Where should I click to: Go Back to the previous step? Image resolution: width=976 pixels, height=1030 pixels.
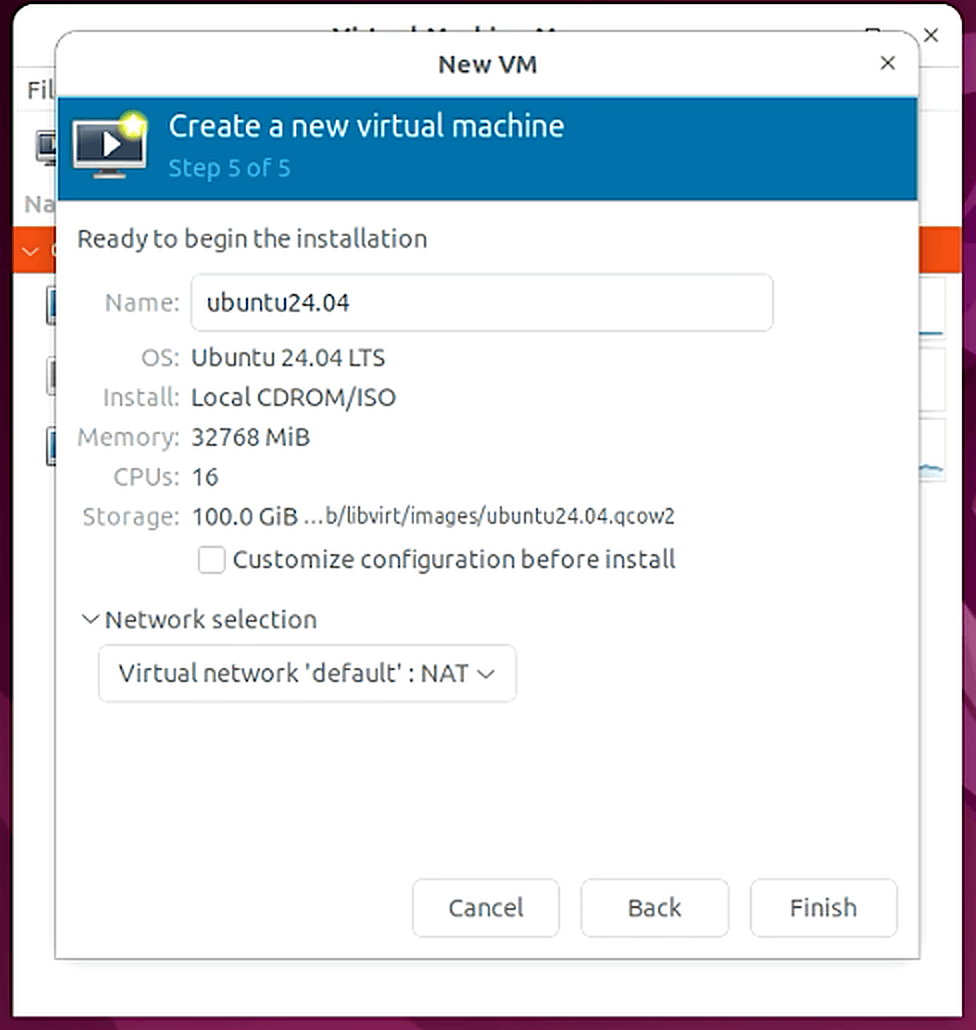655,908
